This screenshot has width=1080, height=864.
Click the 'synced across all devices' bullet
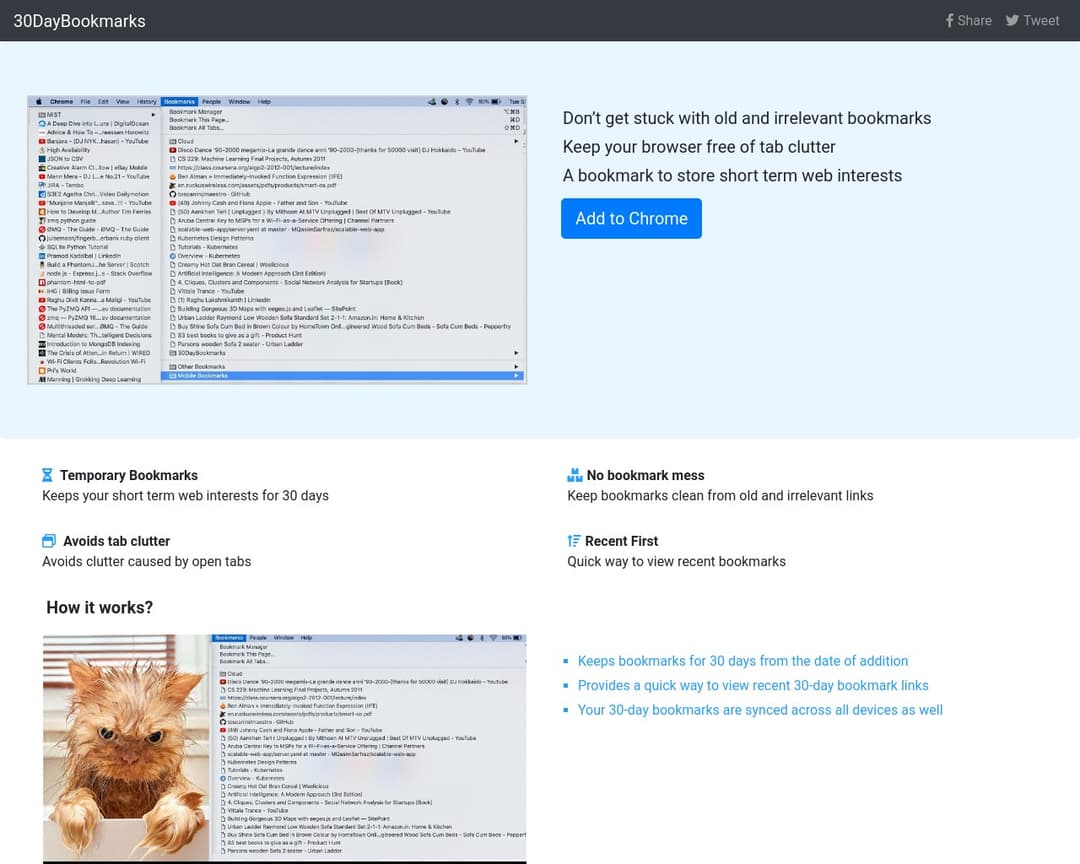(760, 710)
